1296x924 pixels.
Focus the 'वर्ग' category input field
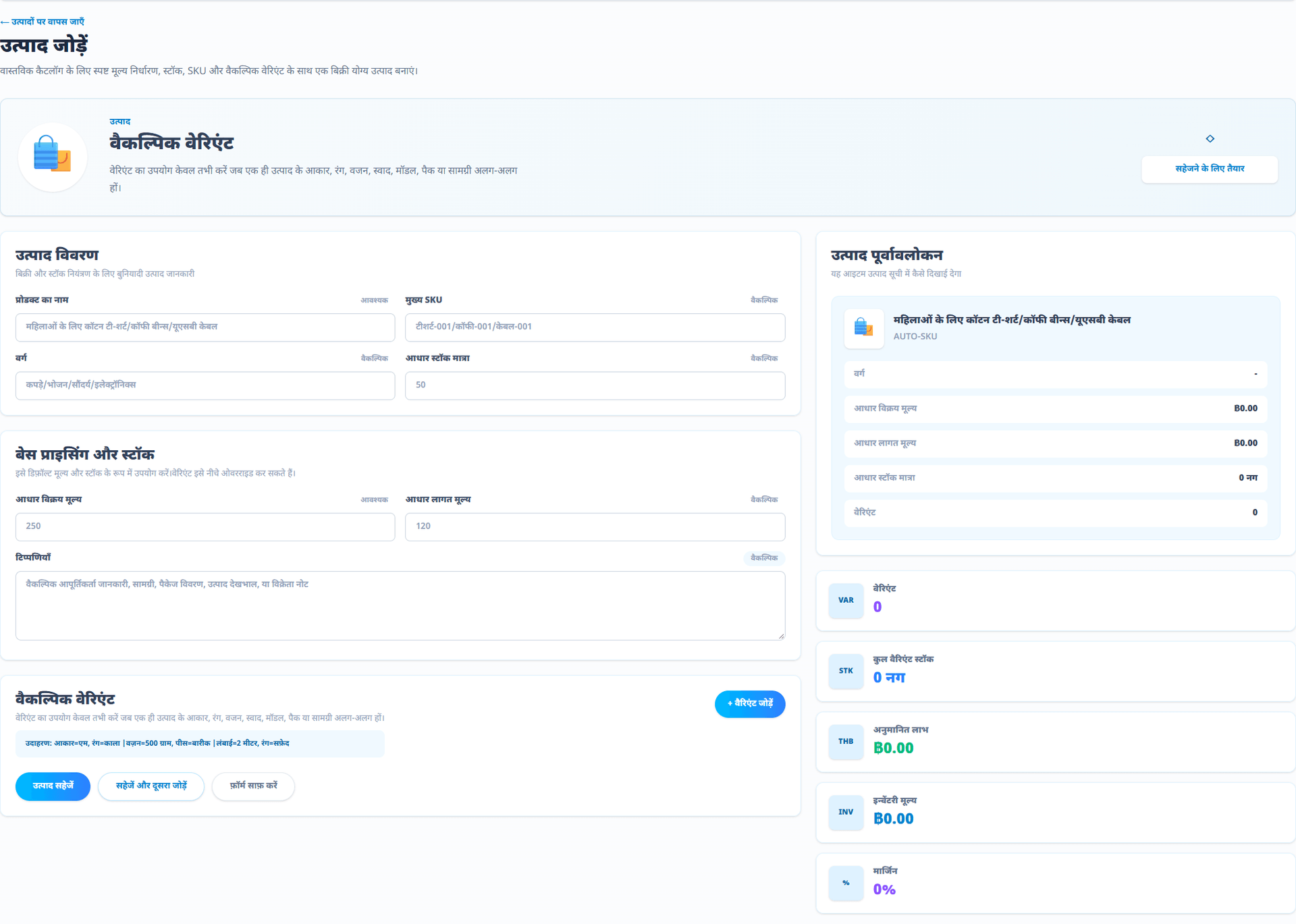tap(205, 385)
